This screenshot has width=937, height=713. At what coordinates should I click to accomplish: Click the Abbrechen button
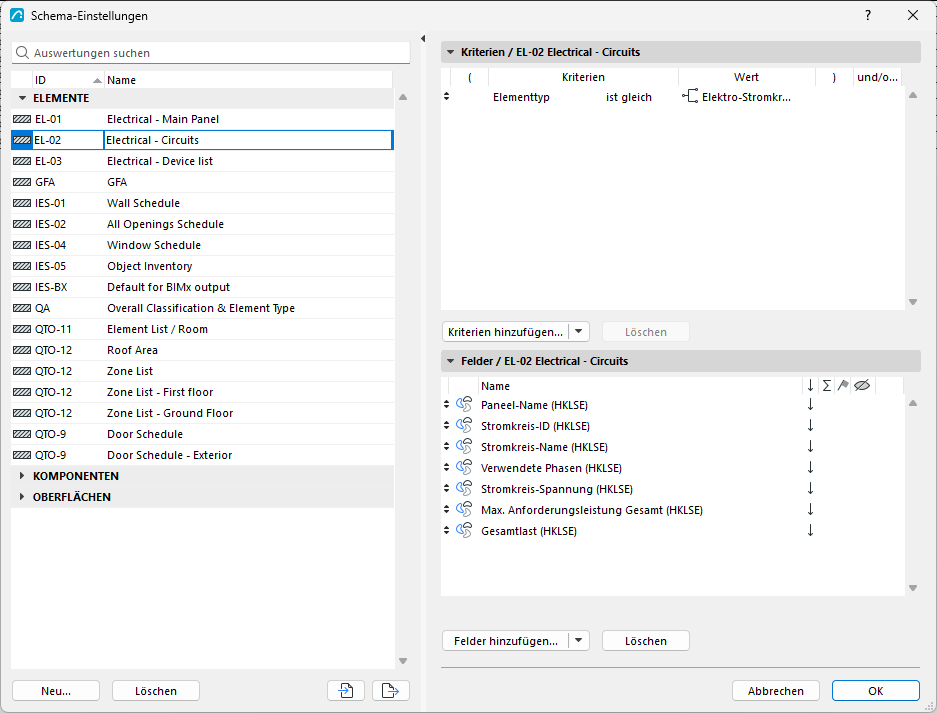[x=776, y=690]
